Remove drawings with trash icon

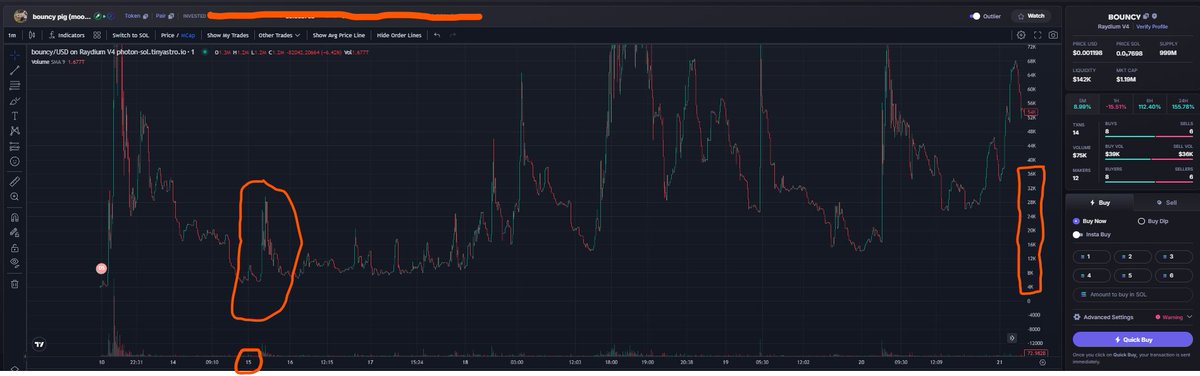coord(14,283)
